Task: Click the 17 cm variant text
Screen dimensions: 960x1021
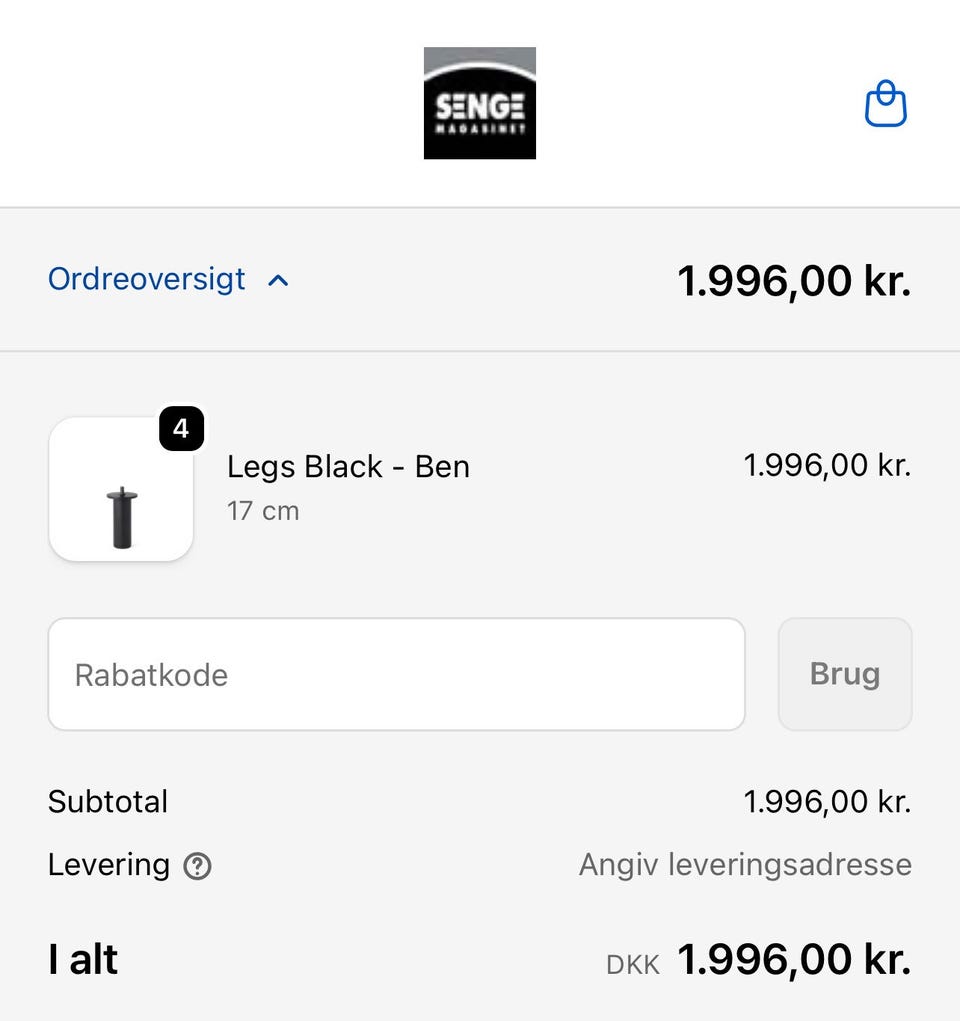Action: point(263,511)
